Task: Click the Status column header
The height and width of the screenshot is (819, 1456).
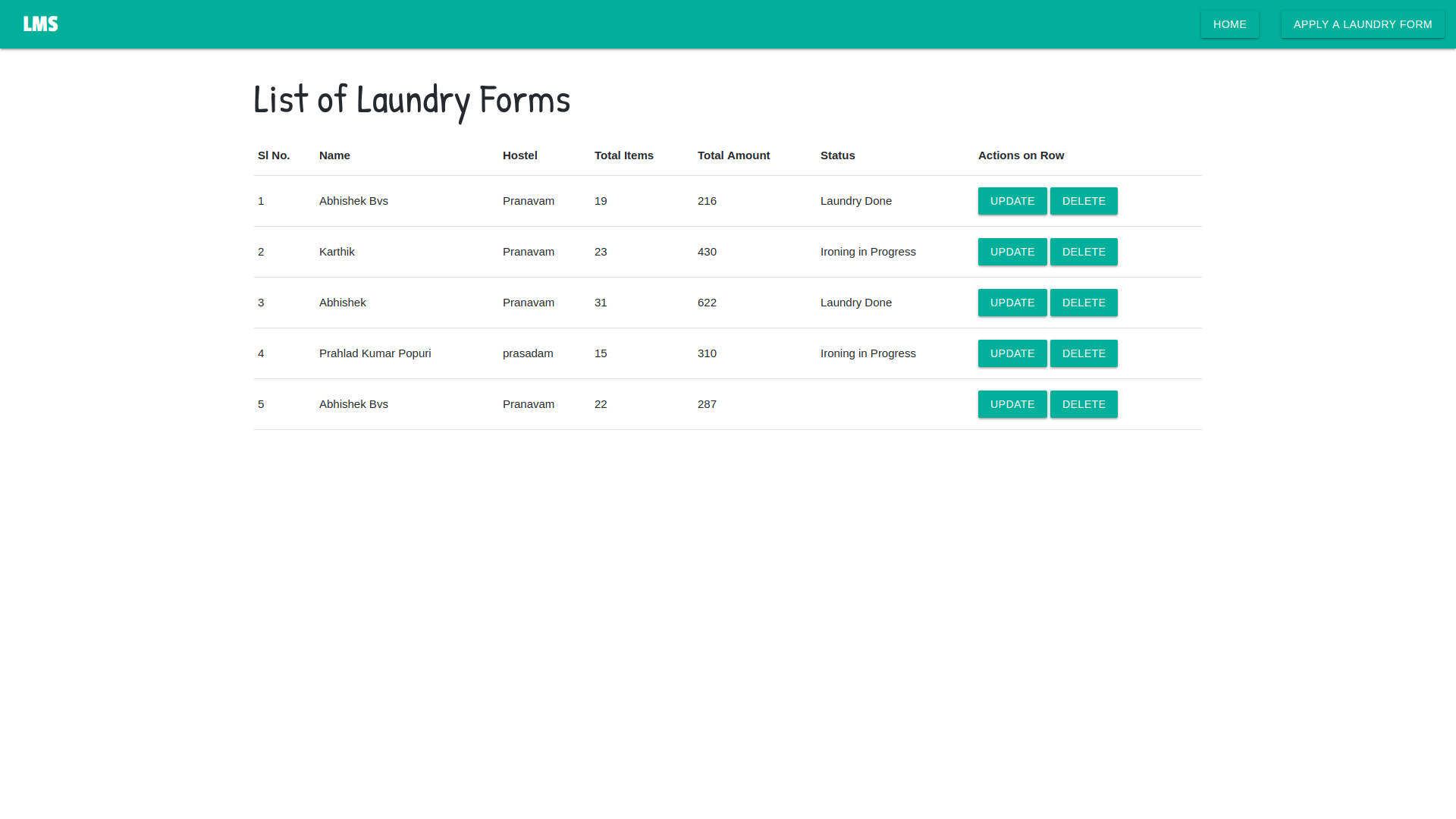Action: click(x=837, y=155)
